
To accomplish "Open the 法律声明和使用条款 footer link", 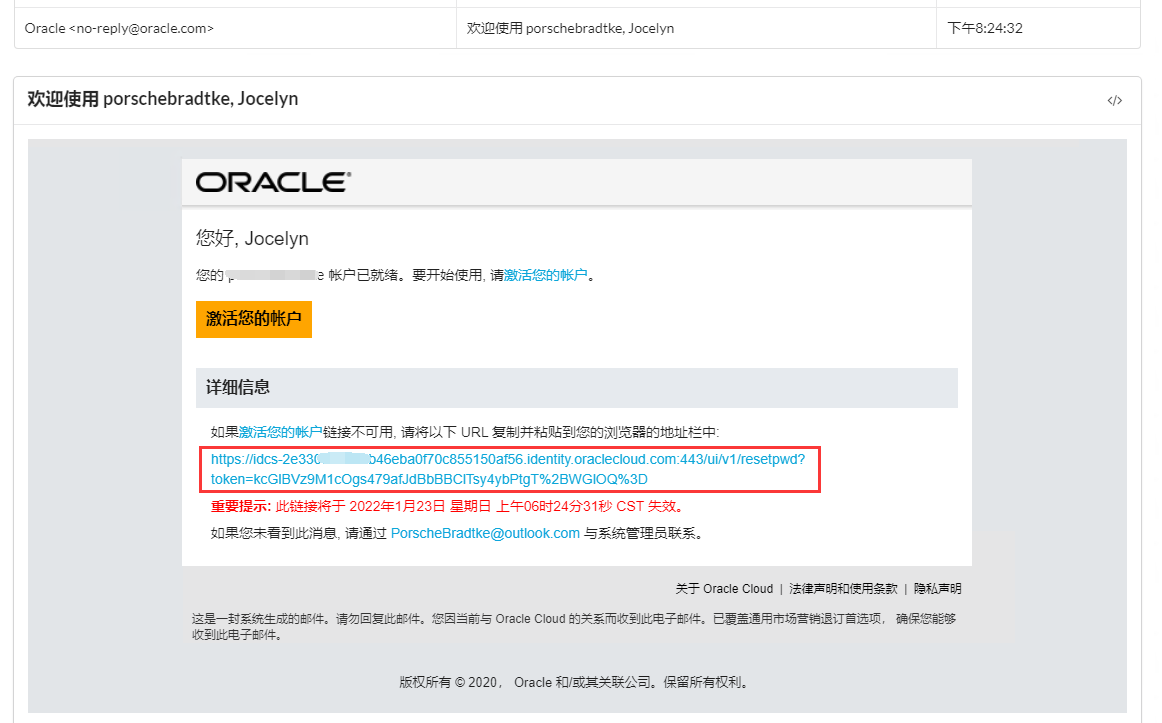I will pos(843,589).
